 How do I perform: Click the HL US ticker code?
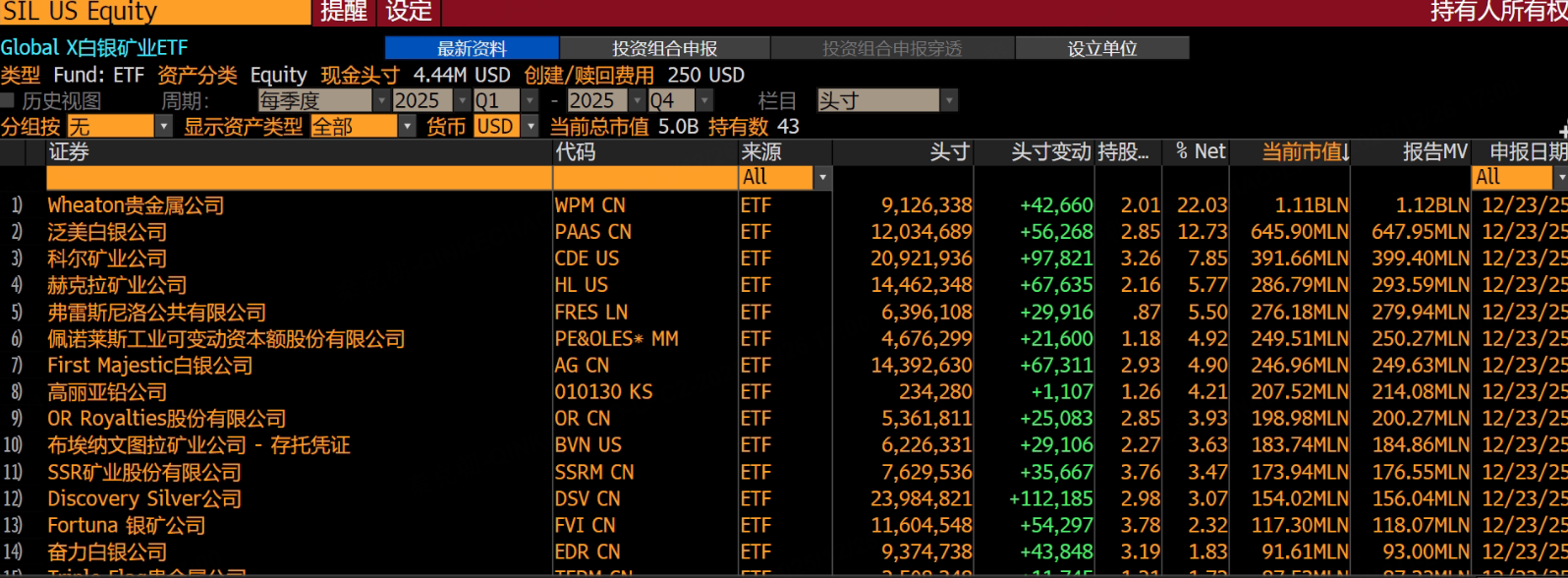pyautogui.click(x=581, y=285)
